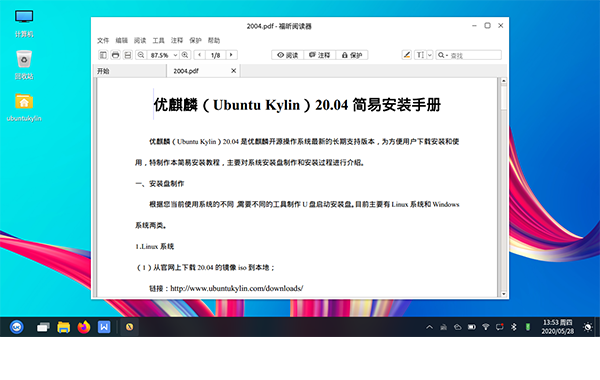Viewport: 600px width, 380px height.
Task: Click the vertical scrollbar thumb
Action: click(504, 98)
